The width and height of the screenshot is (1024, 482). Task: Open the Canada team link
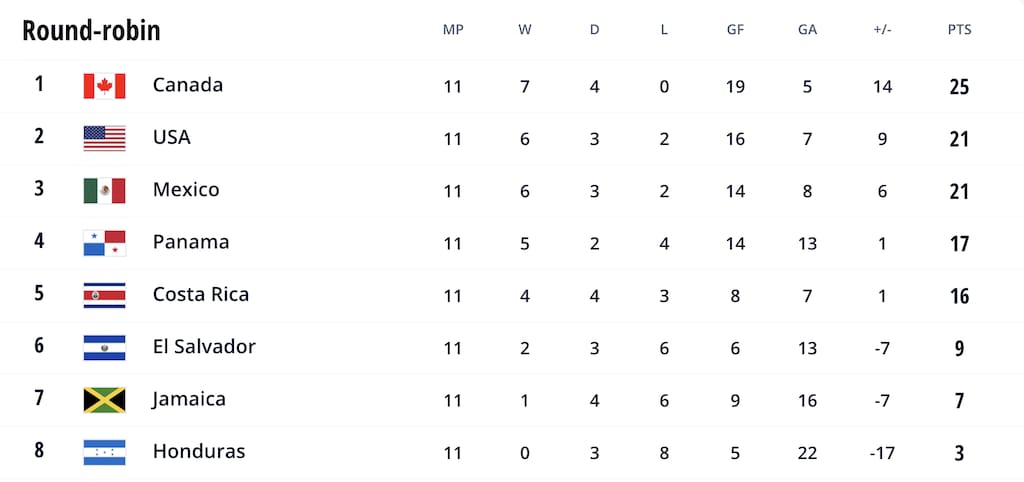(x=188, y=85)
